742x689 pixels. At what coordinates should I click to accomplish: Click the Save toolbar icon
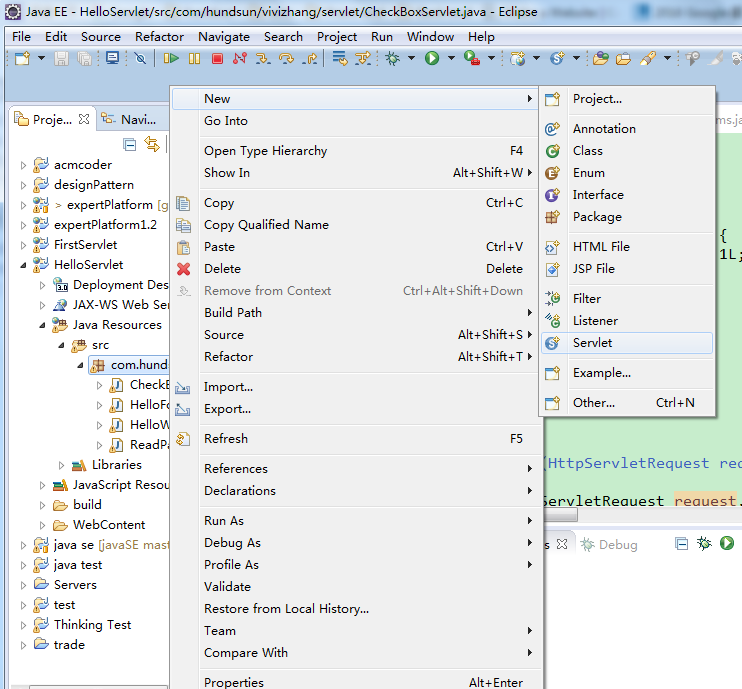point(61,59)
